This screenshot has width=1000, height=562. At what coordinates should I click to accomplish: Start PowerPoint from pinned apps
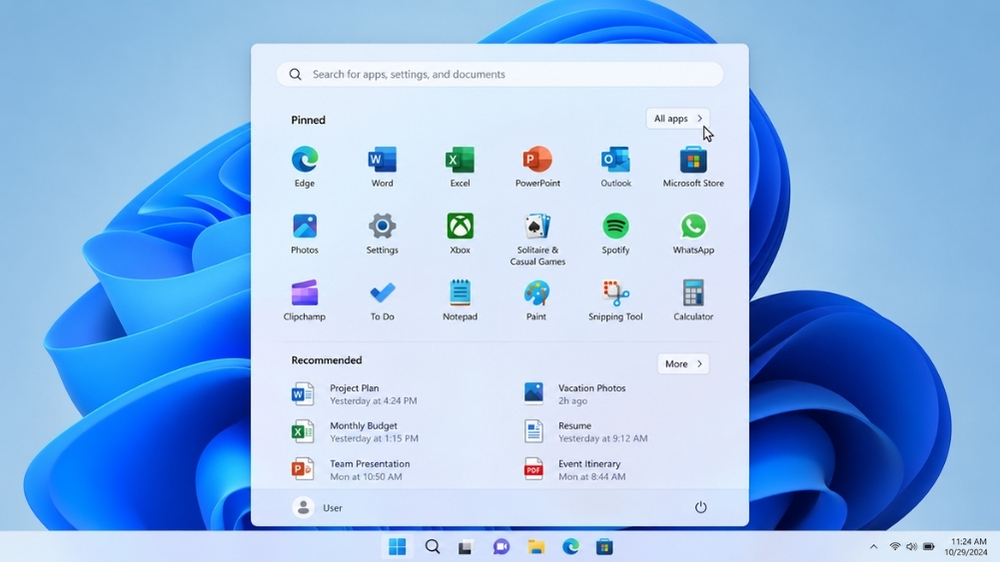[538, 166]
